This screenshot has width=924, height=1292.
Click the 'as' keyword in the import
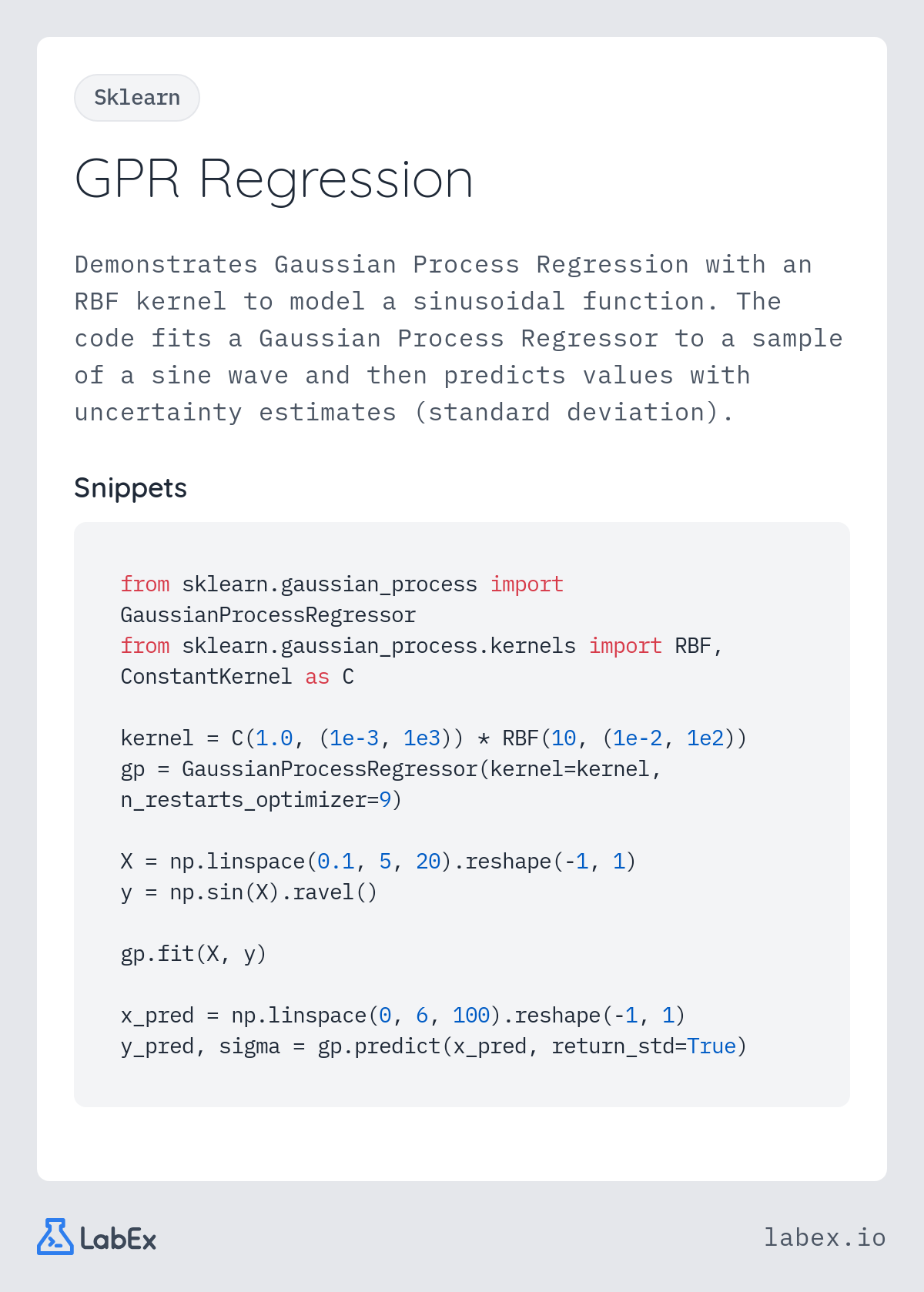click(317, 677)
